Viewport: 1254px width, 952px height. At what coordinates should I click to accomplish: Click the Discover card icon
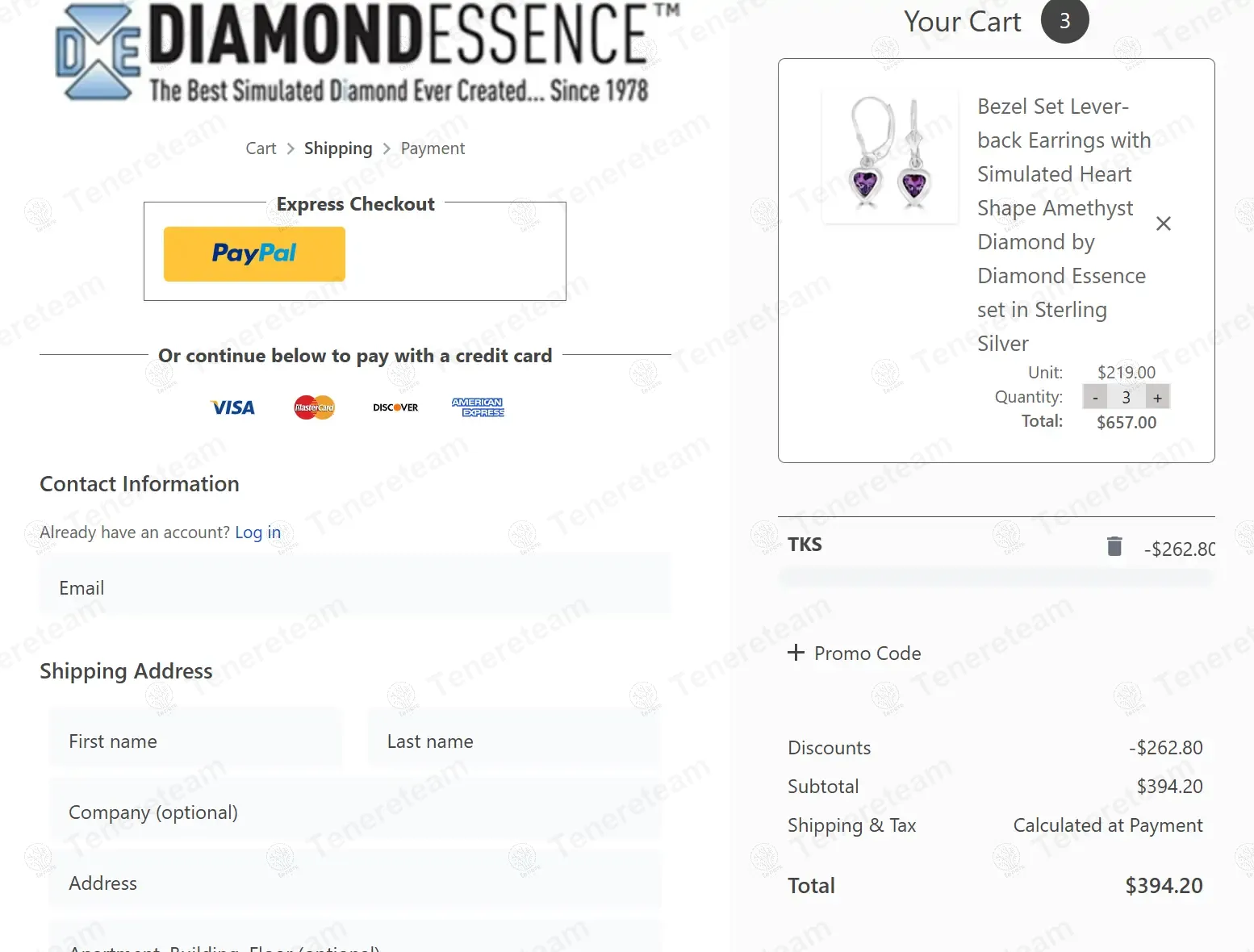(x=395, y=407)
